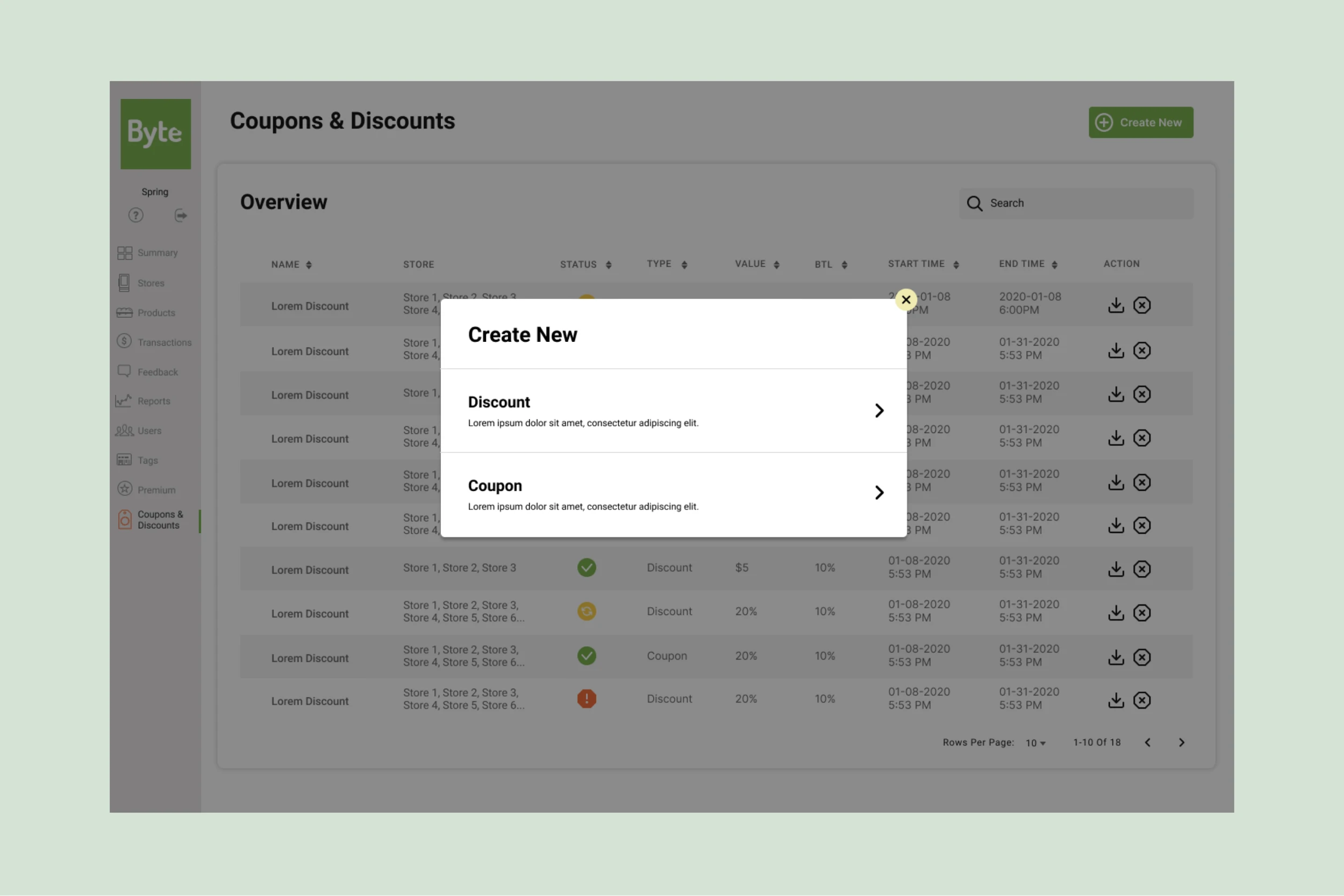The height and width of the screenshot is (896, 1344).
Task: Delete the last row's discount
Action: point(1142,700)
